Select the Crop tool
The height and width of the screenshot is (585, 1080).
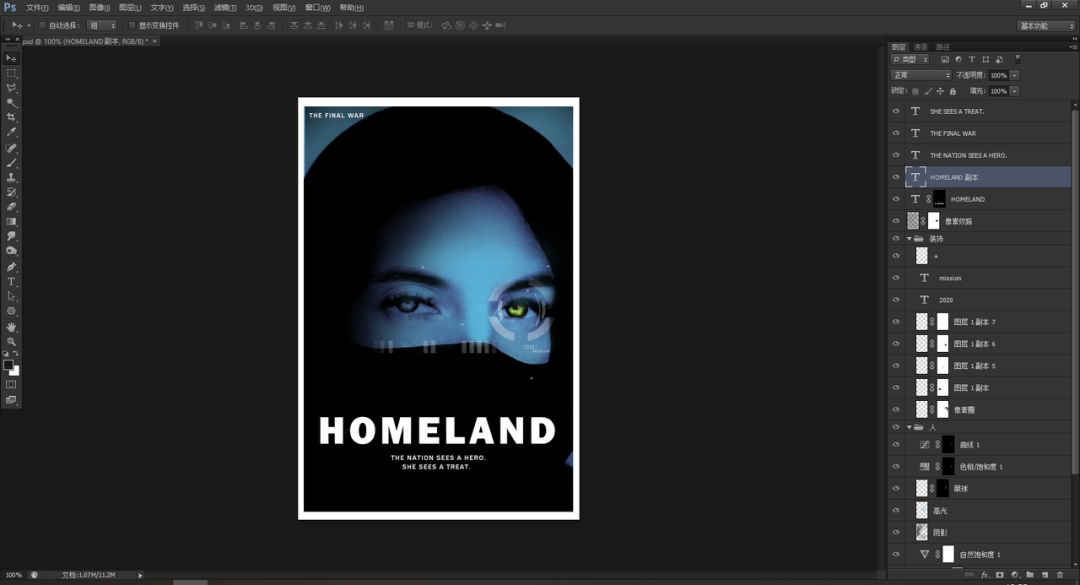(11, 117)
